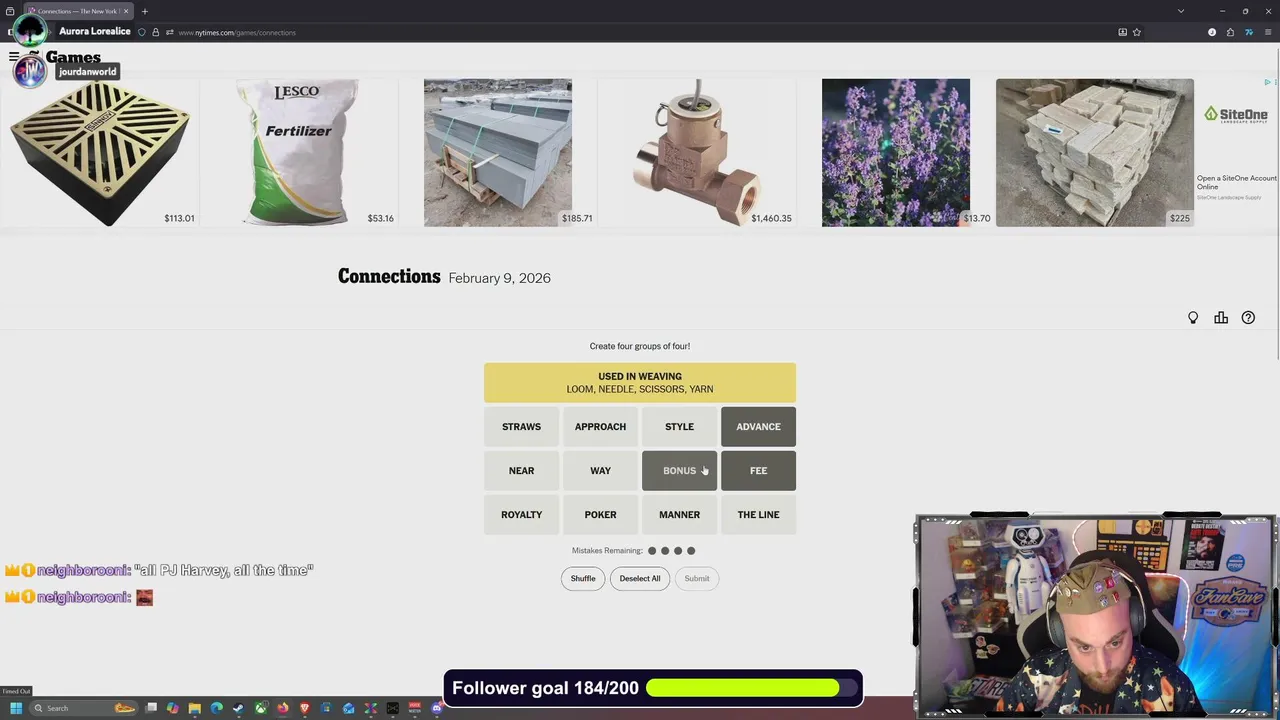Open Discord from the taskbar

point(437,708)
